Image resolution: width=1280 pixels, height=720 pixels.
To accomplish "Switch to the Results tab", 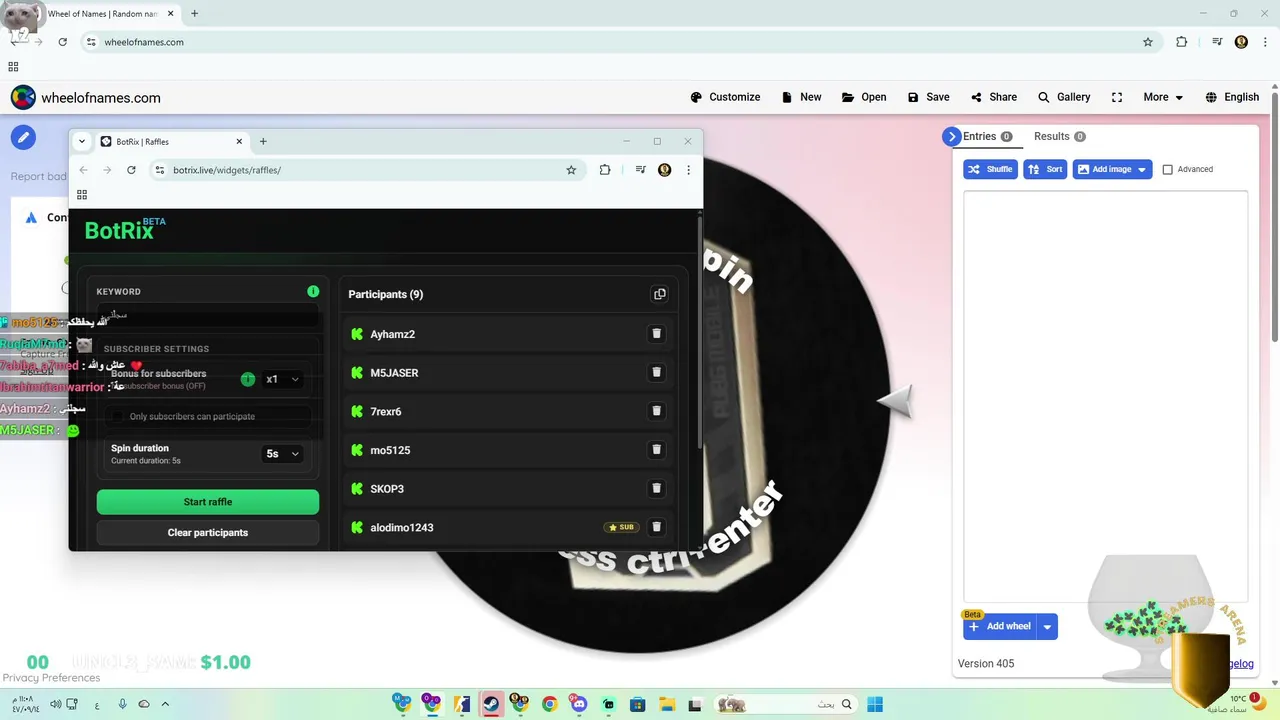I will [1059, 136].
